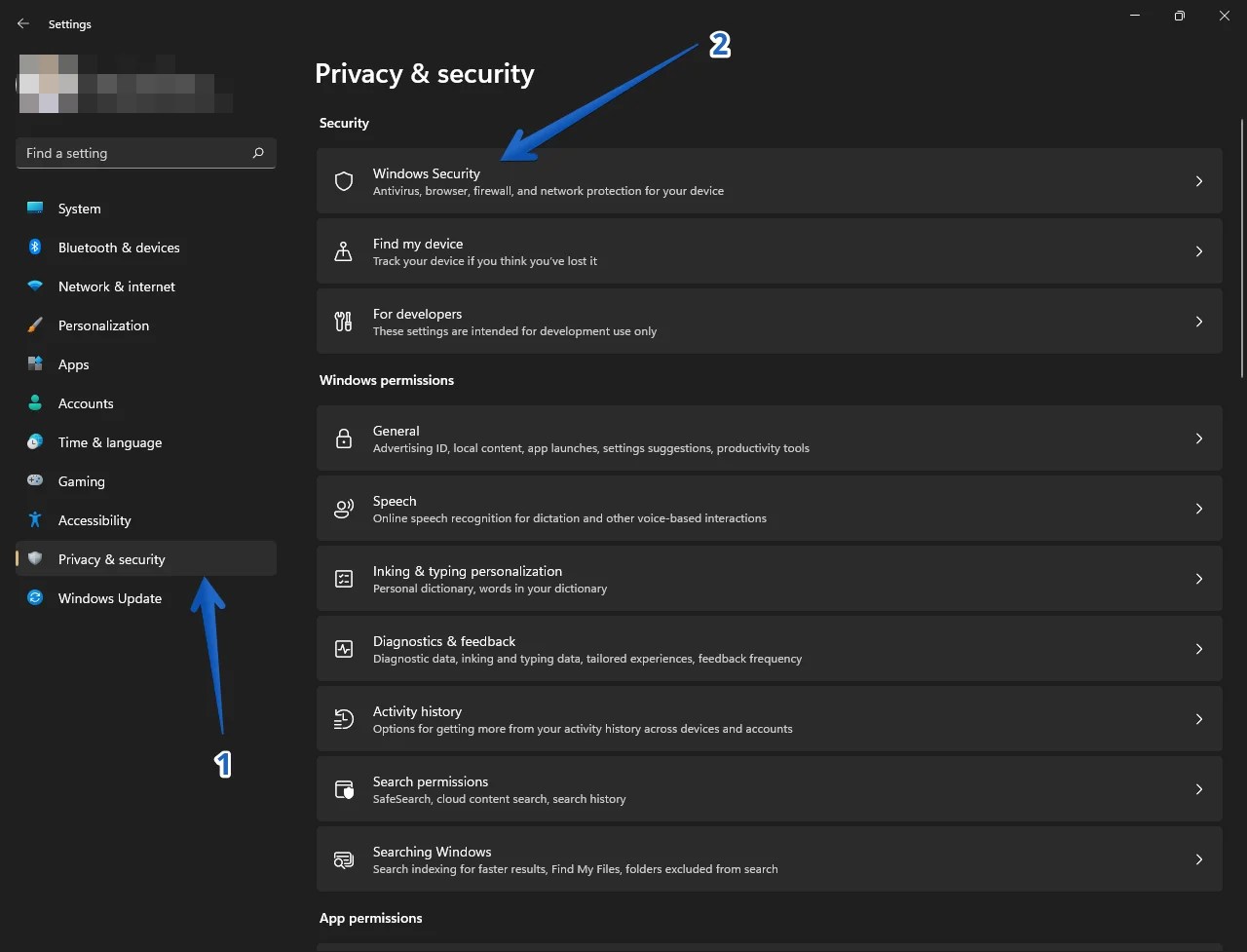Image resolution: width=1247 pixels, height=952 pixels.
Task: Select the Gaming controller icon
Action: [x=35, y=481]
